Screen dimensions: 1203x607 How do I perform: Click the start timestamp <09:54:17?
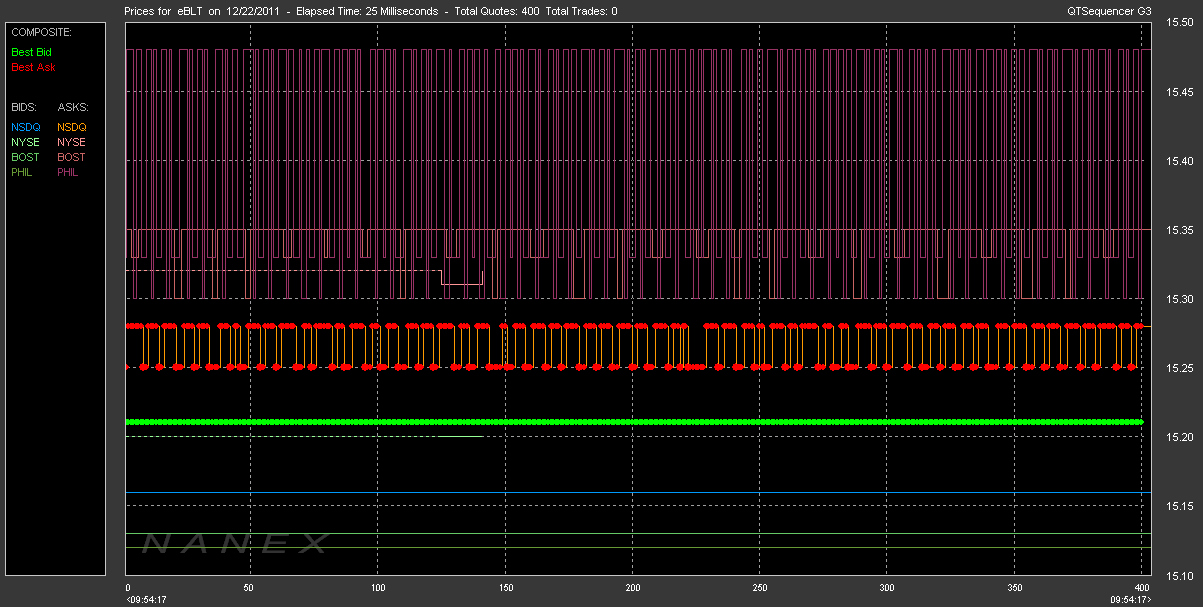[x=146, y=599]
